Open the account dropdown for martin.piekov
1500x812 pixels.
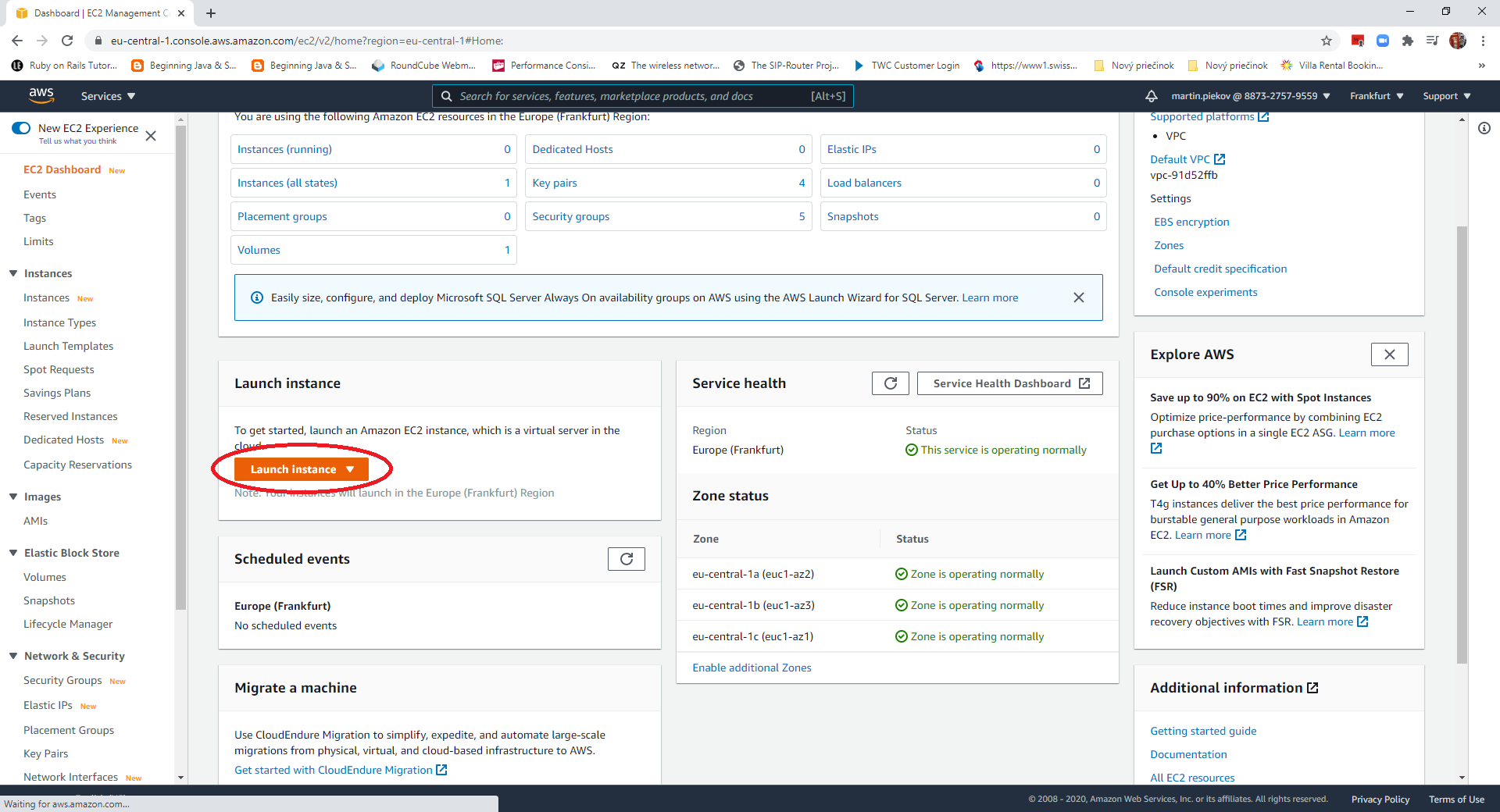click(1250, 96)
